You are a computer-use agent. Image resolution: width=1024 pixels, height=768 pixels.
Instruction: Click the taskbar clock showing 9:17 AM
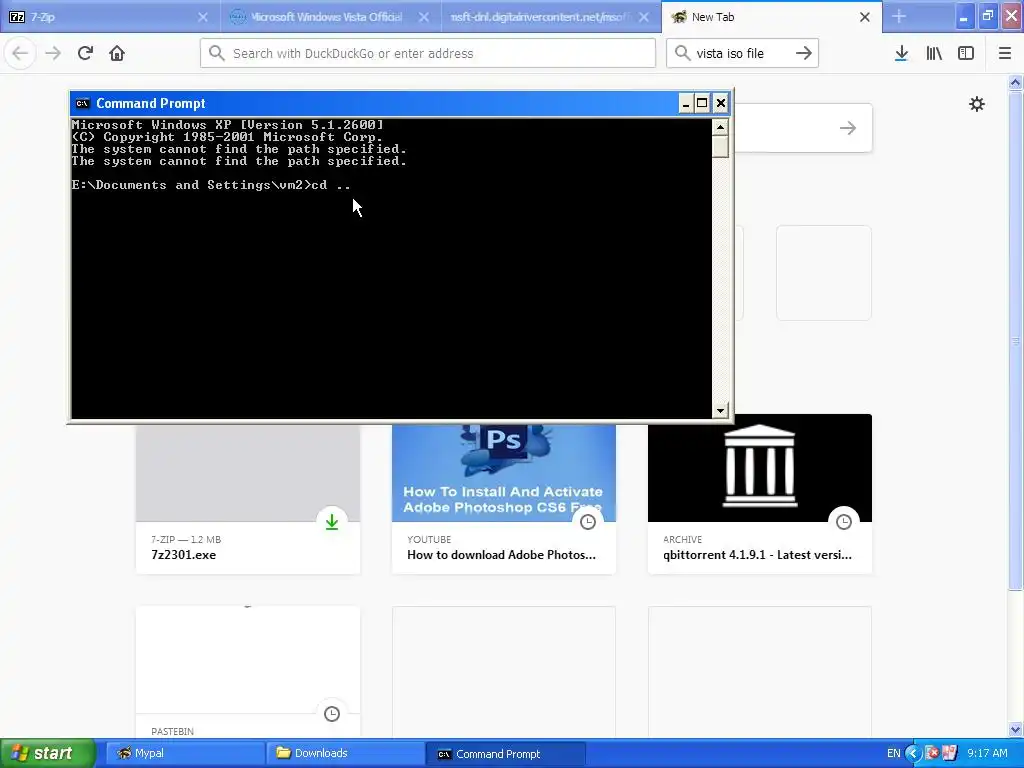(x=987, y=753)
